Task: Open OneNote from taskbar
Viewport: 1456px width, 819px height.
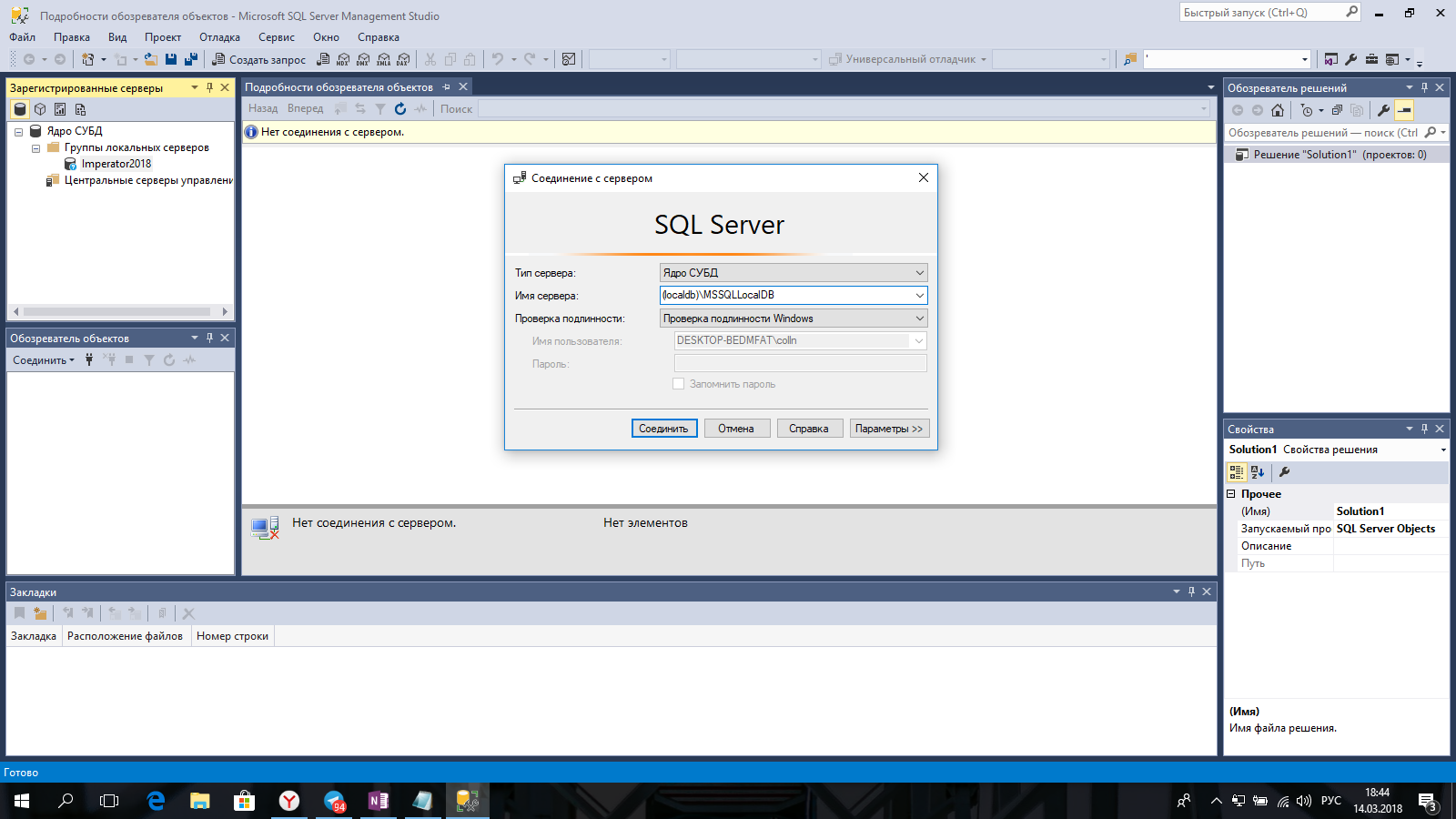Action: [379, 801]
